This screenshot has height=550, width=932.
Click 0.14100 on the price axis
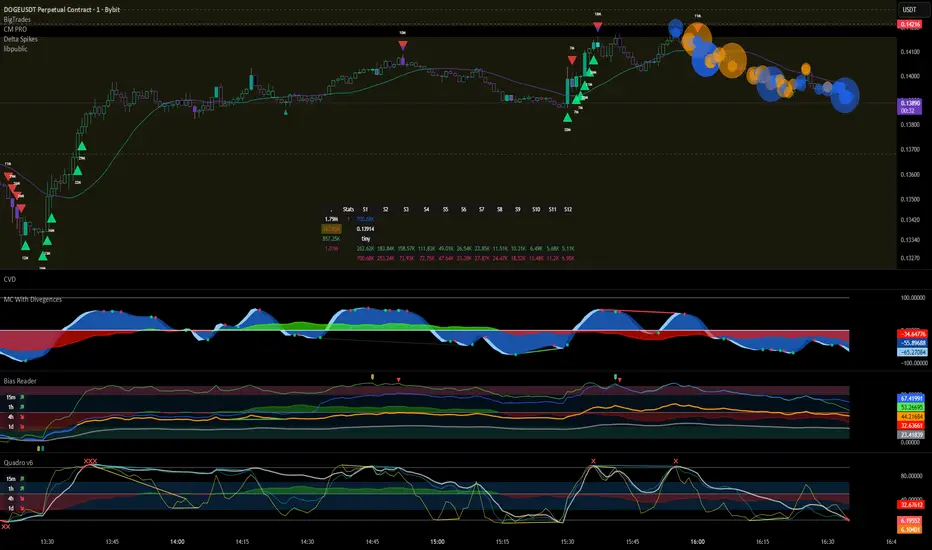(x=910, y=52)
